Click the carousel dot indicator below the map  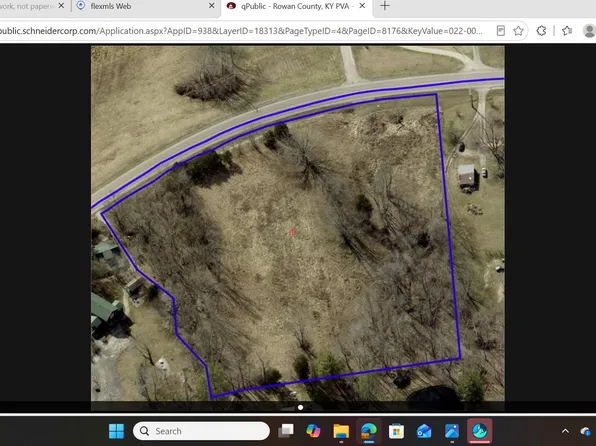[301, 407]
